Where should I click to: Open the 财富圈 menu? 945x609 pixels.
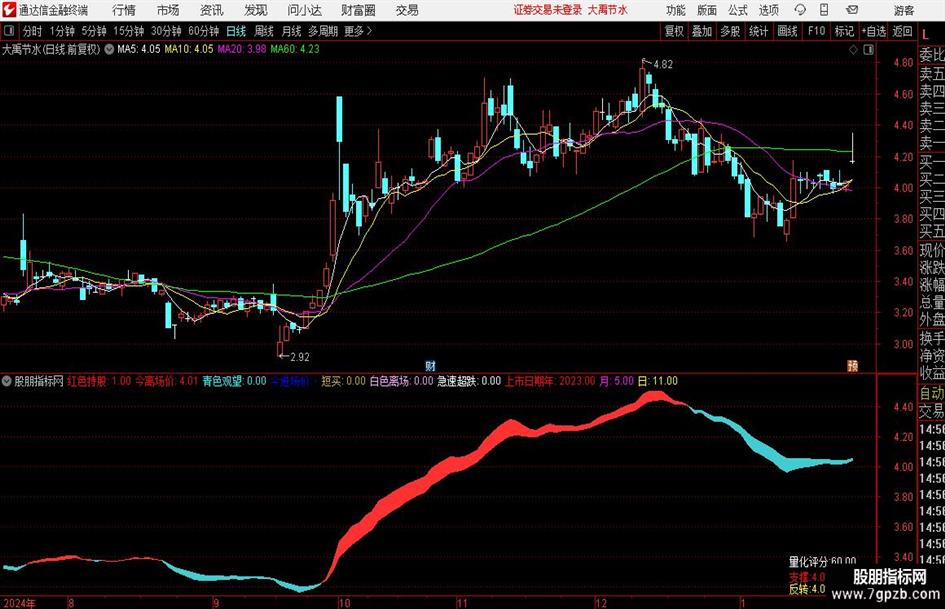[x=358, y=10]
